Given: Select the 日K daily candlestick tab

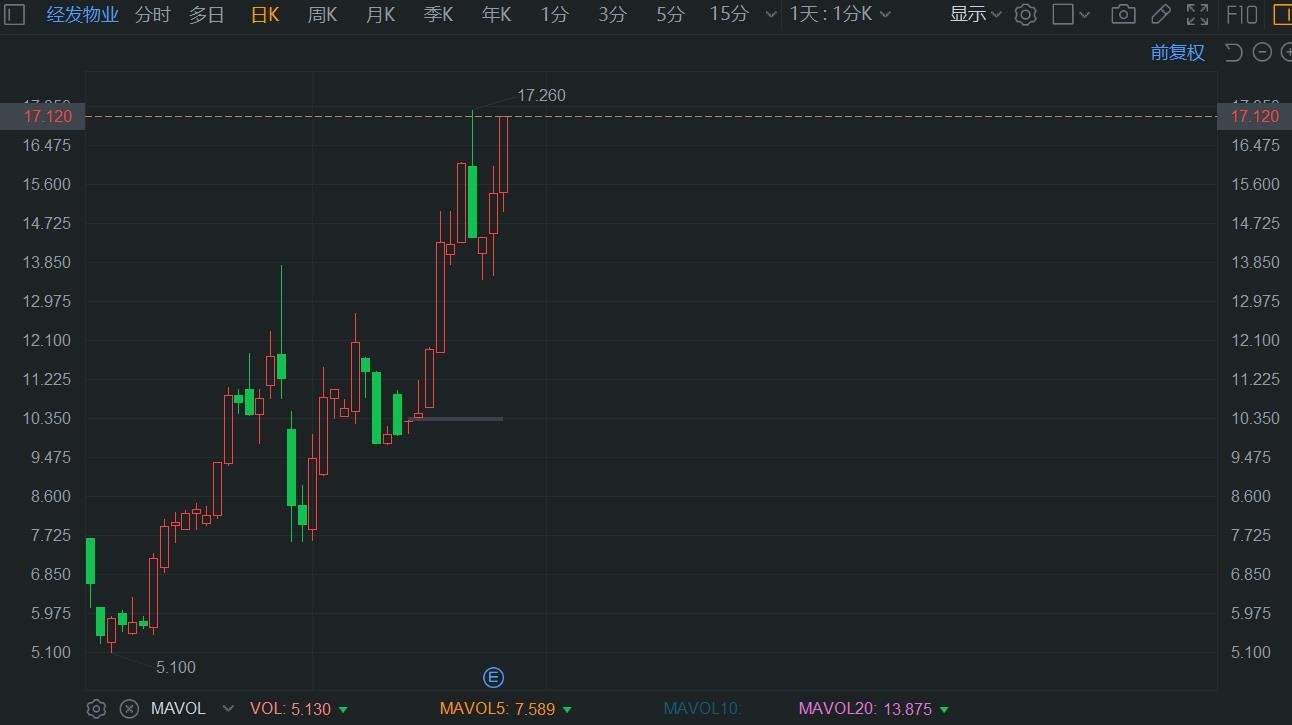Looking at the screenshot, I should tap(265, 14).
